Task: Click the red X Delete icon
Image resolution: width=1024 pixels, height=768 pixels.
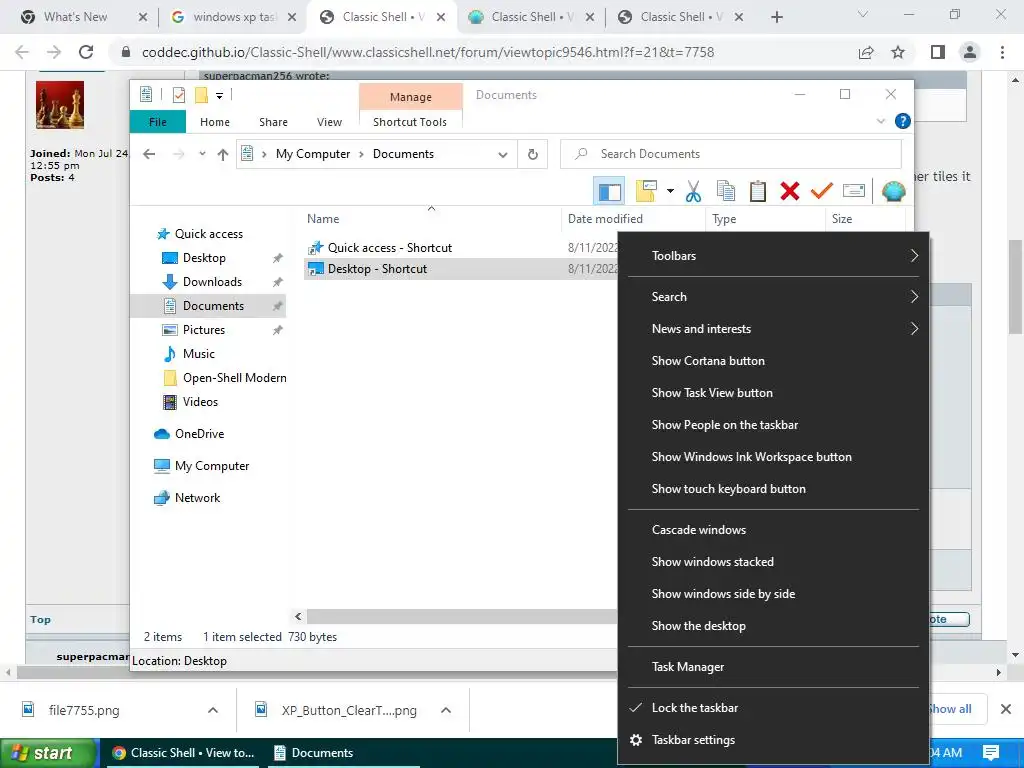Action: [x=790, y=191]
